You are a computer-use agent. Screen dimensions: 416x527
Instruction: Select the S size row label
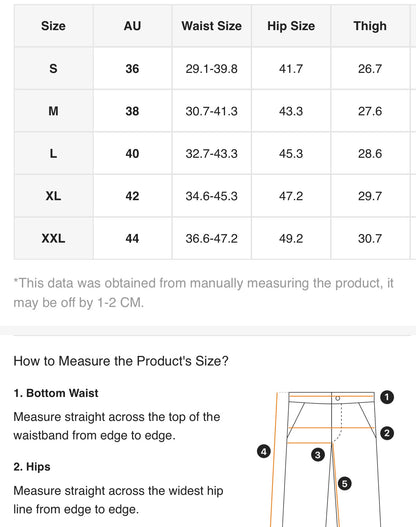tap(53, 69)
